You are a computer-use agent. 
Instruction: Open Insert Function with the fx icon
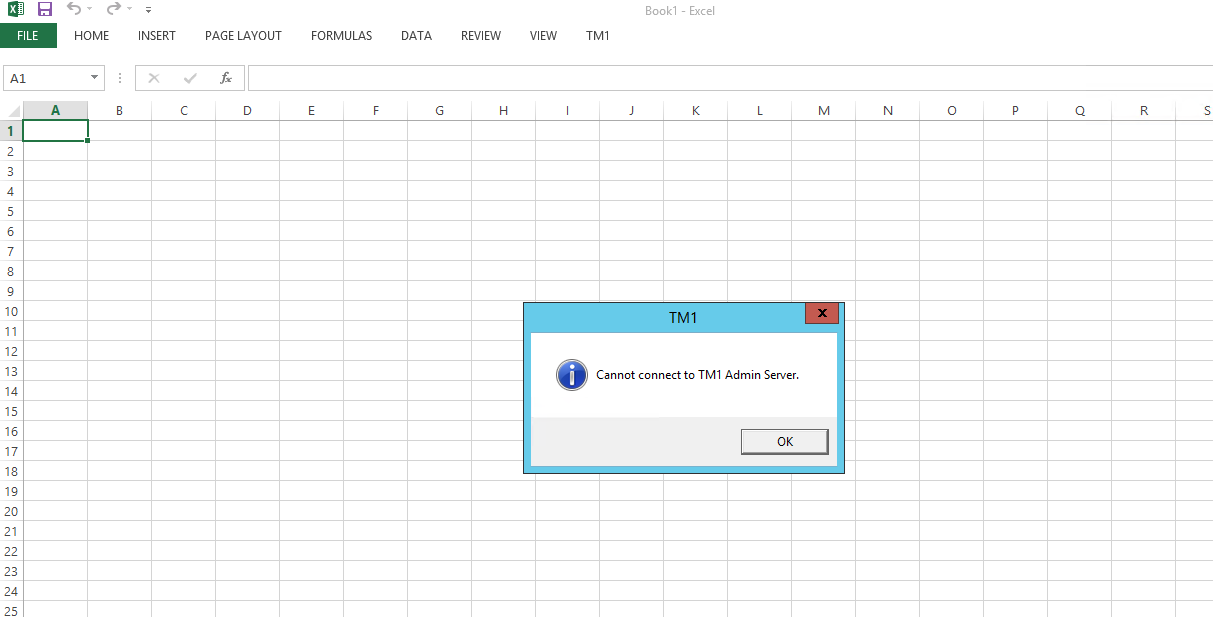point(226,78)
